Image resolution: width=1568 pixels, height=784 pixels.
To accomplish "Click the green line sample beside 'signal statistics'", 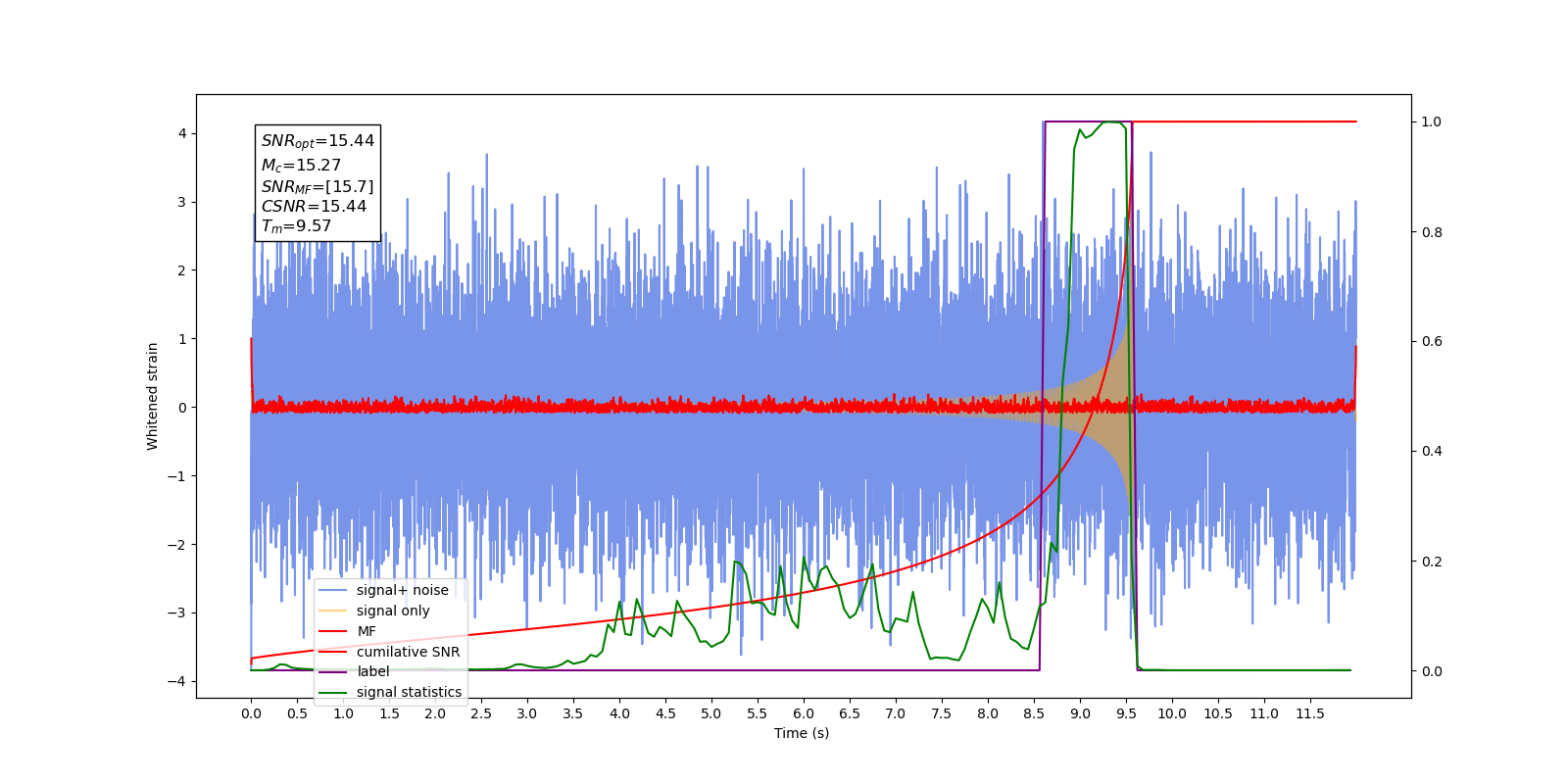I will click(x=334, y=693).
